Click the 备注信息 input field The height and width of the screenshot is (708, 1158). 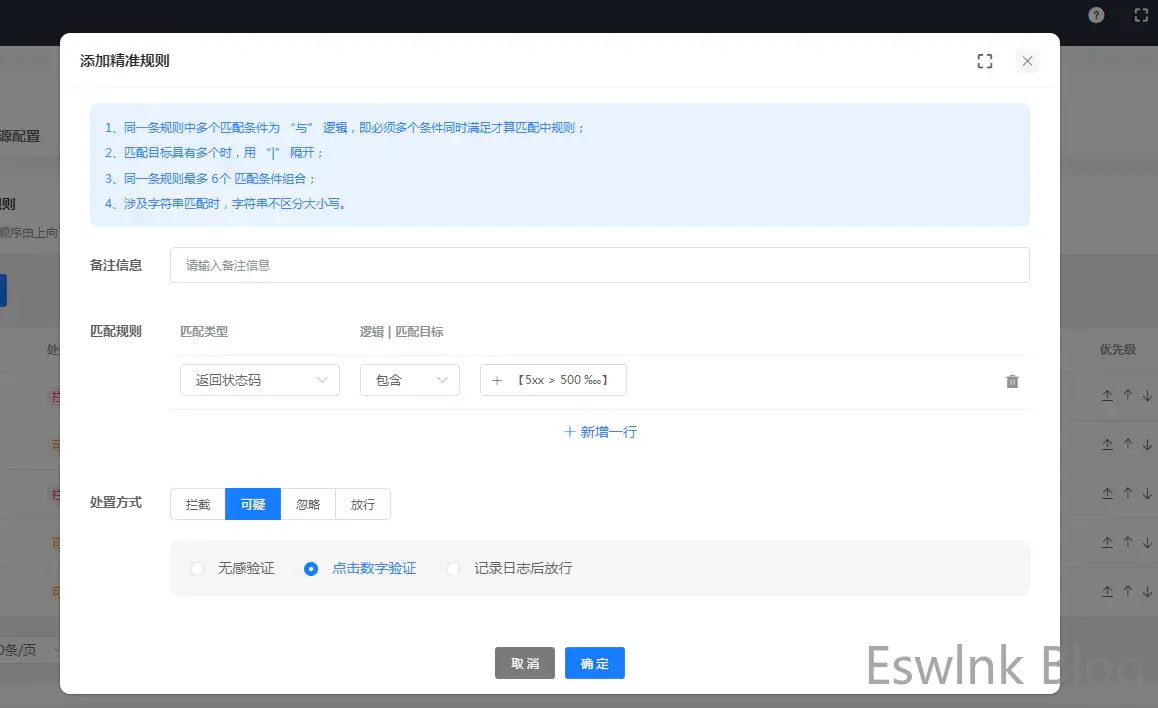[599, 265]
